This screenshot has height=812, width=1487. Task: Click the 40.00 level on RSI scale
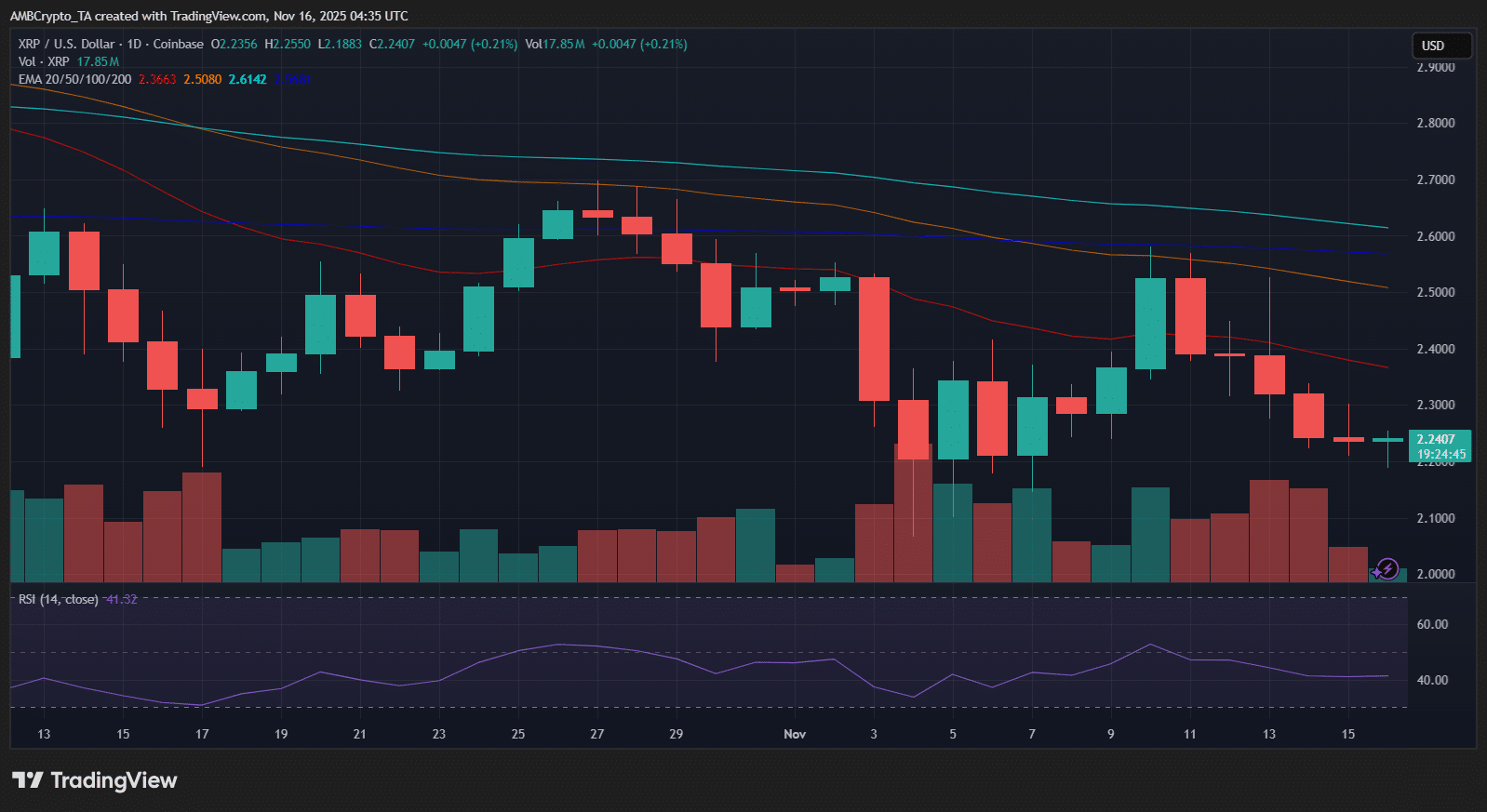pyautogui.click(x=1432, y=680)
